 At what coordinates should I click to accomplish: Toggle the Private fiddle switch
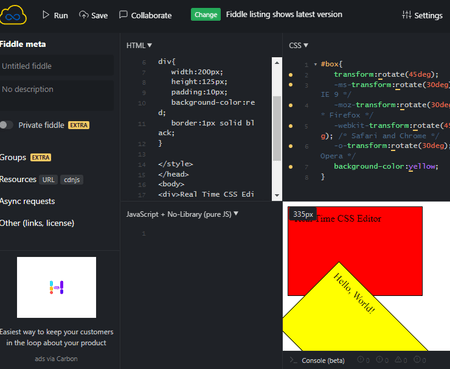[x=6, y=125]
